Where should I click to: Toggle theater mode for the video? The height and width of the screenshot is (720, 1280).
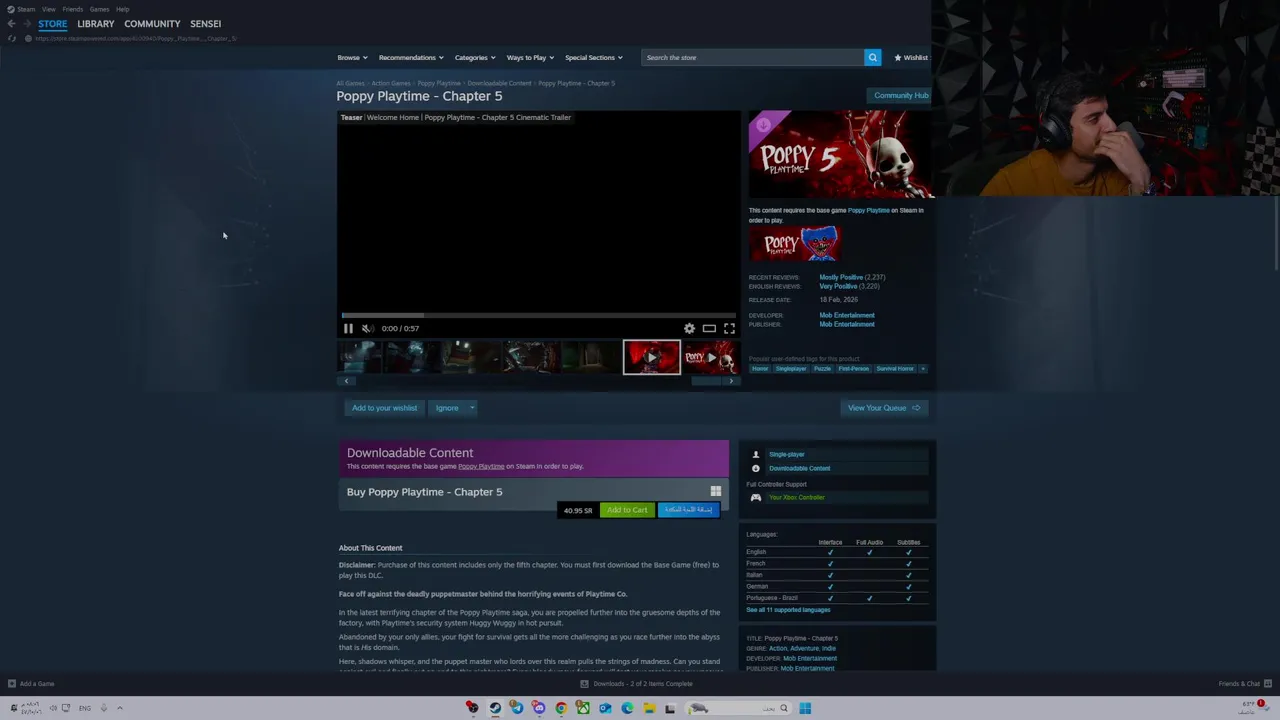709,328
